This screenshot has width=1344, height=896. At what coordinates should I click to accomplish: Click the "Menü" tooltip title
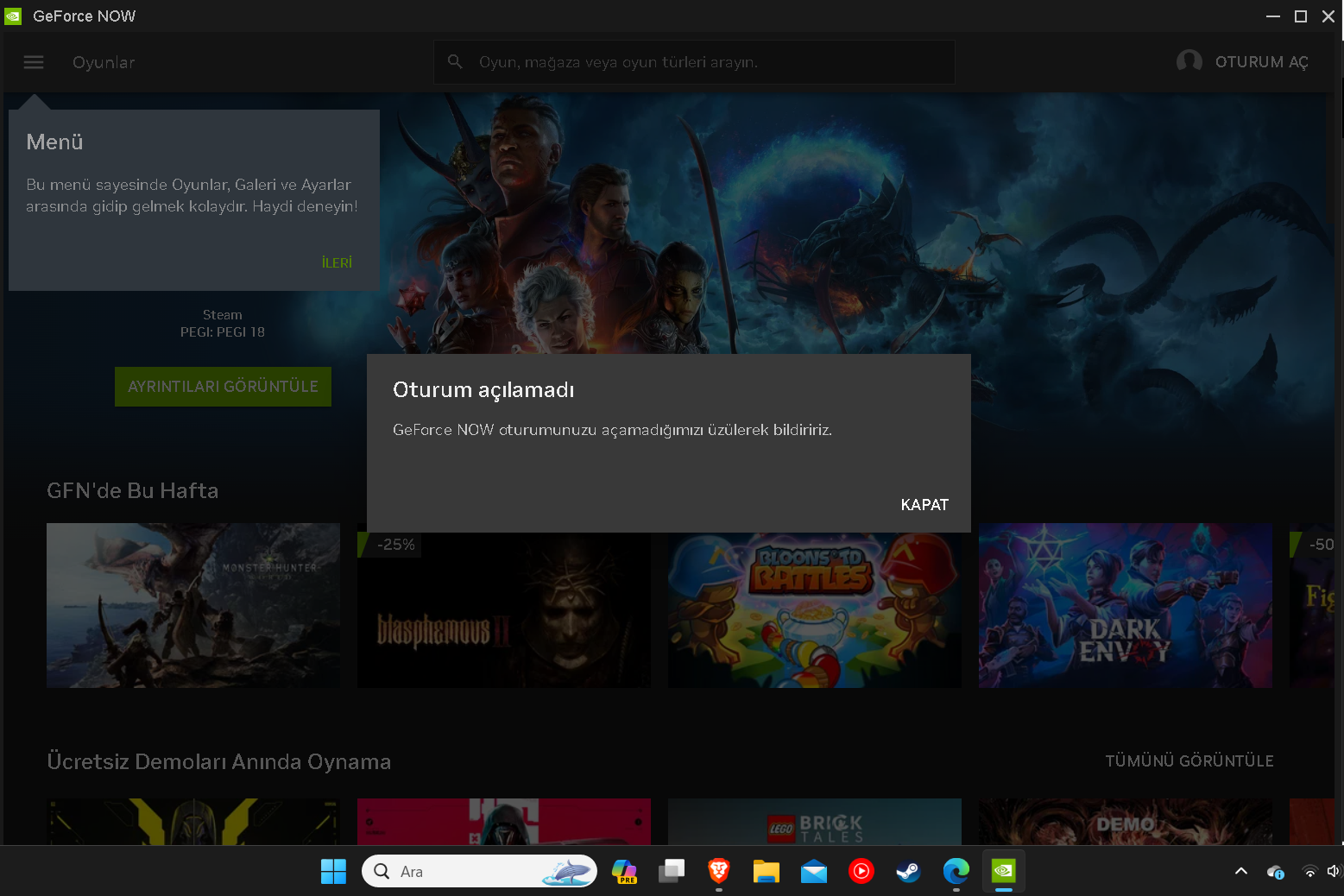tap(54, 142)
